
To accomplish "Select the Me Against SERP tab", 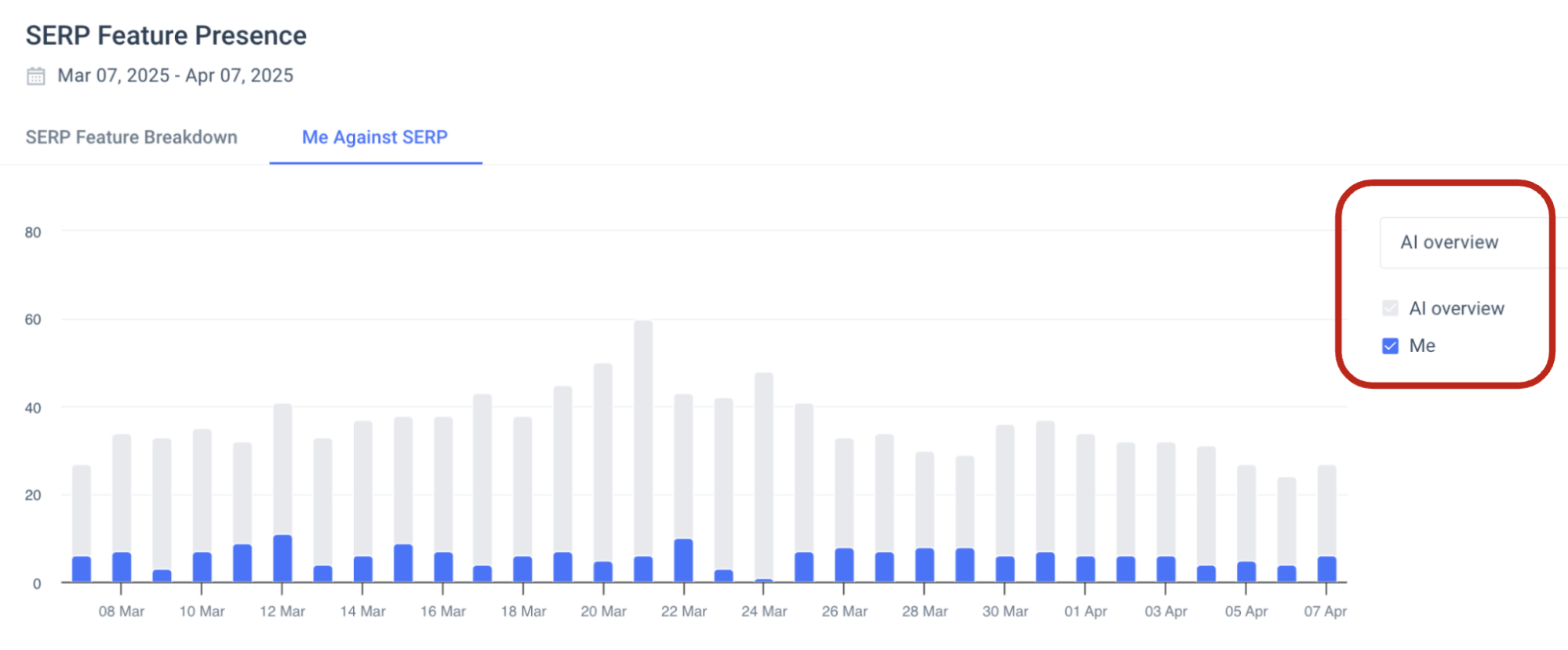I will coord(375,138).
